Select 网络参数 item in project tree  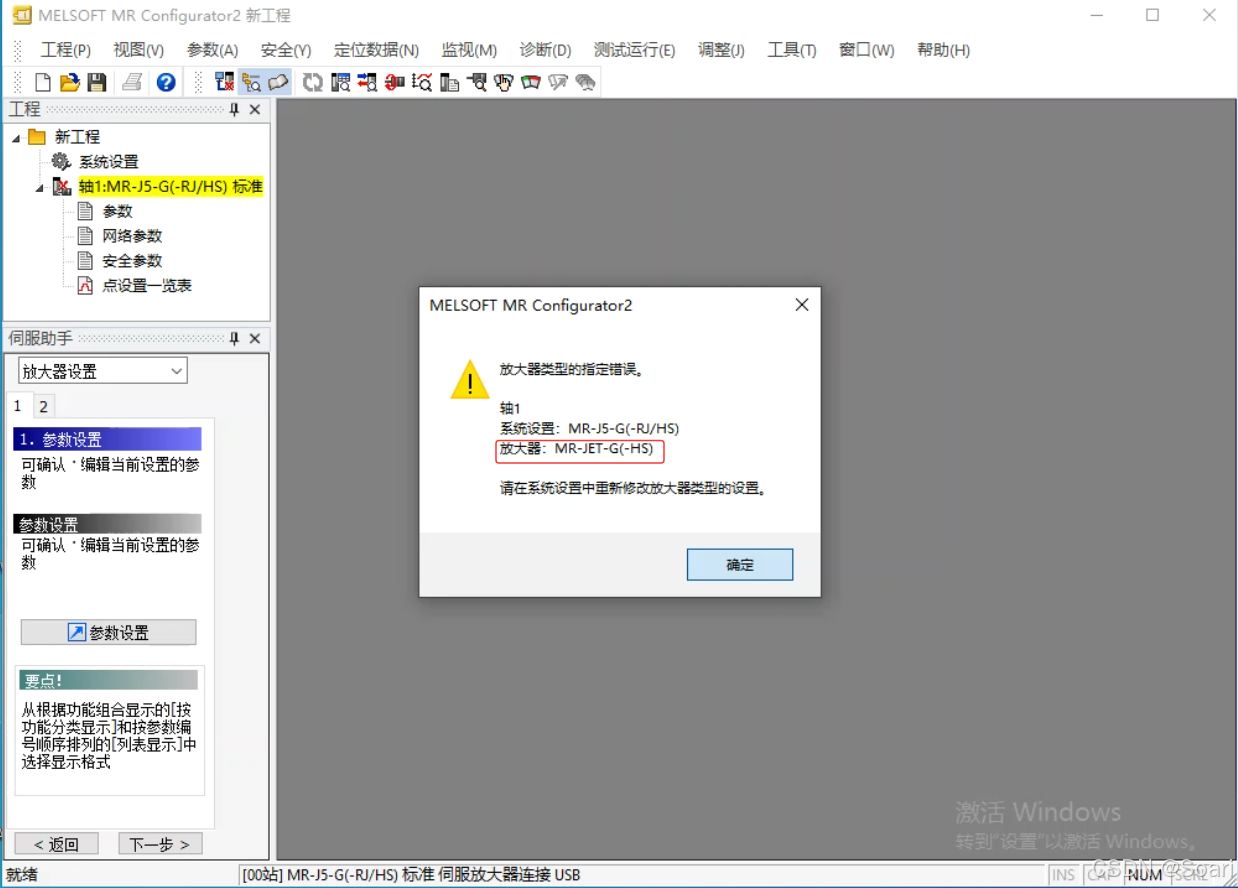tap(132, 236)
